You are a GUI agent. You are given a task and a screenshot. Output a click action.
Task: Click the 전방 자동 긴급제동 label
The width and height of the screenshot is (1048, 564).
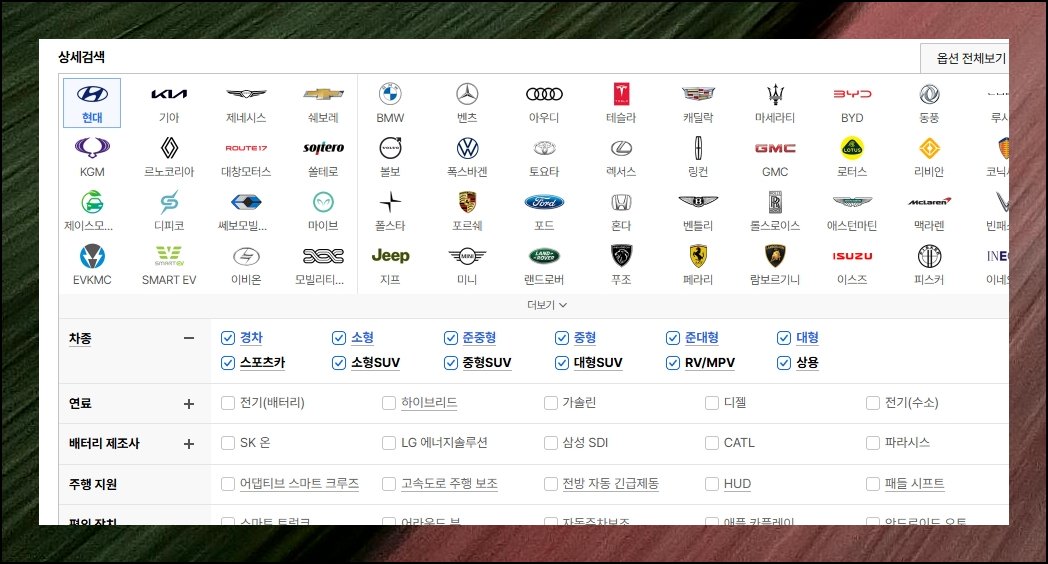[611, 483]
